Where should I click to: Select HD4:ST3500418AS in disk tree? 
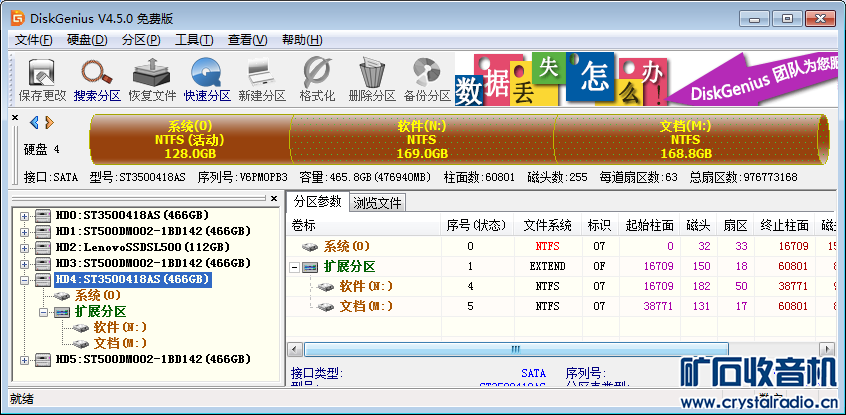tap(132, 280)
